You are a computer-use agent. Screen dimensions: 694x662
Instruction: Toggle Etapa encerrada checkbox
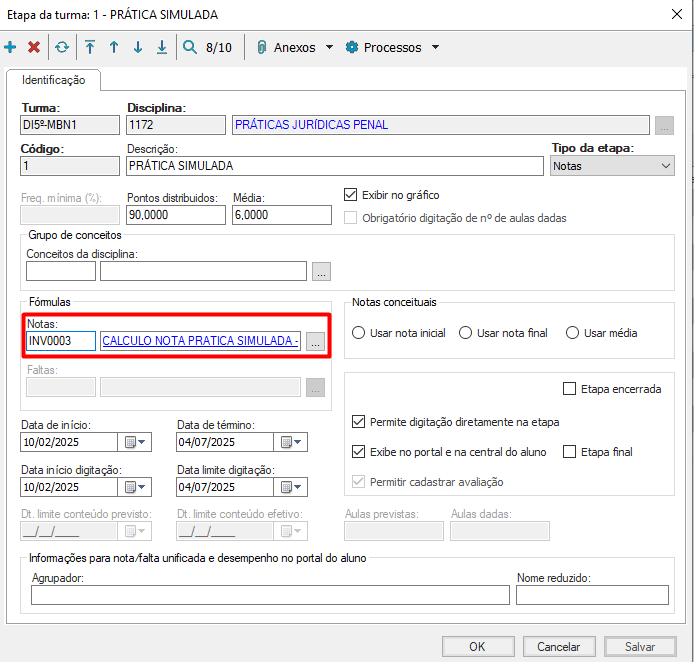569,389
